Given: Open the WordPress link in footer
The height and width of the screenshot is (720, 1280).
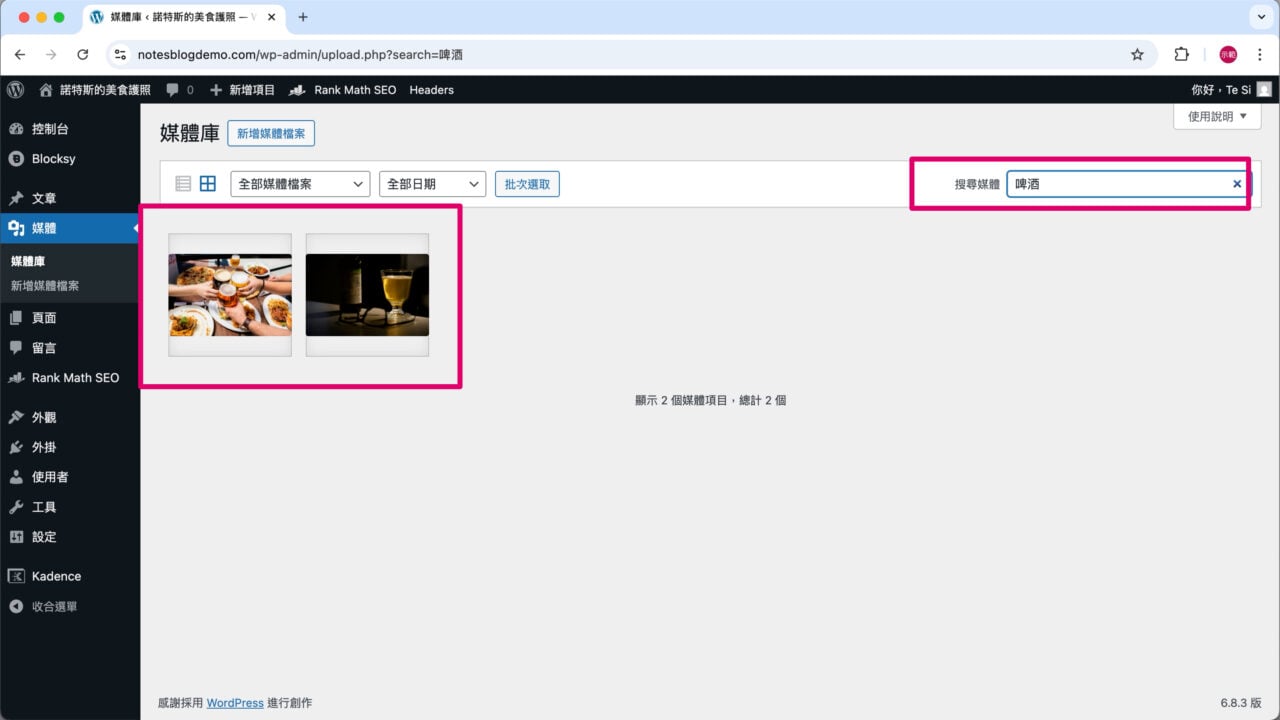Looking at the screenshot, I should pos(235,703).
